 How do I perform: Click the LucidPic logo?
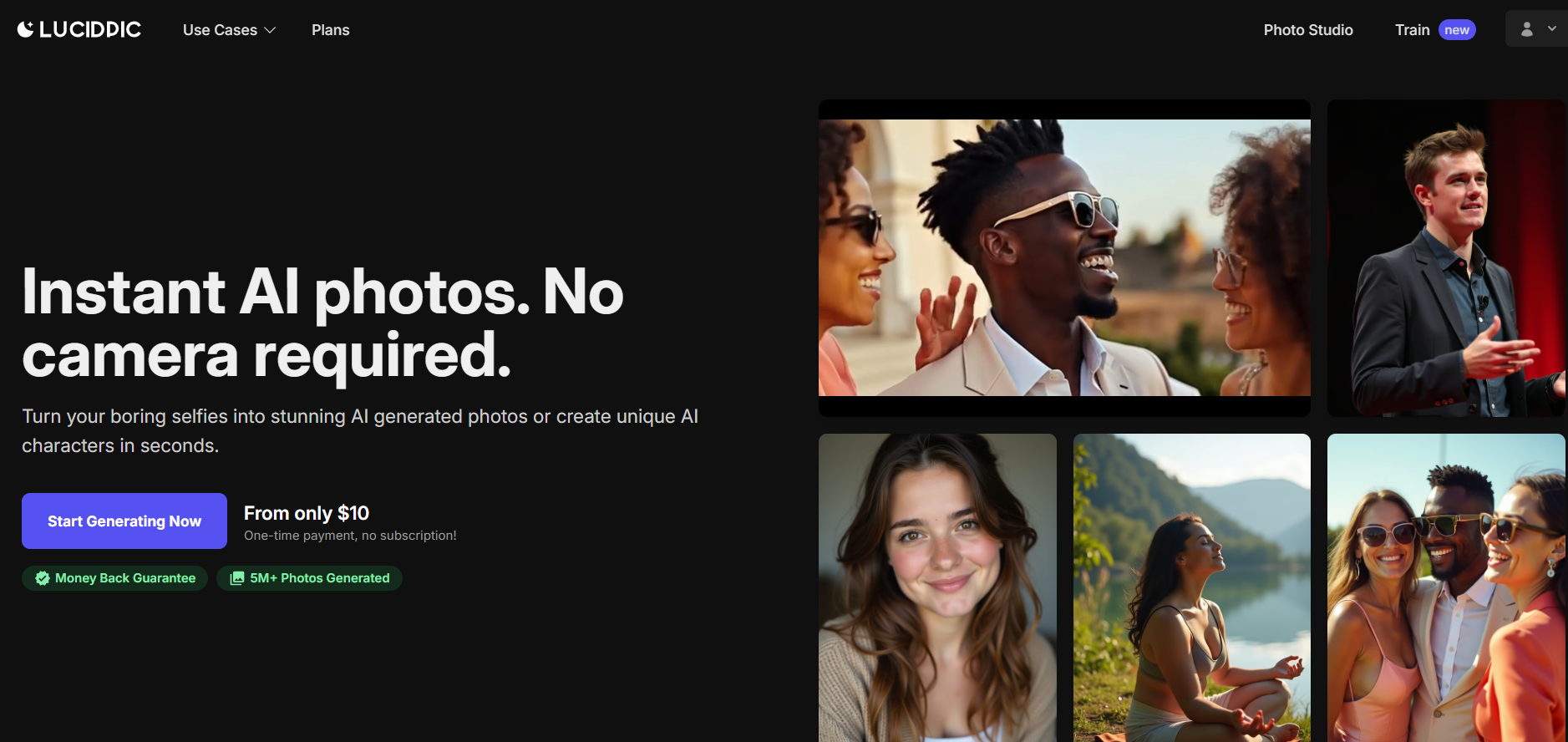click(x=79, y=29)
